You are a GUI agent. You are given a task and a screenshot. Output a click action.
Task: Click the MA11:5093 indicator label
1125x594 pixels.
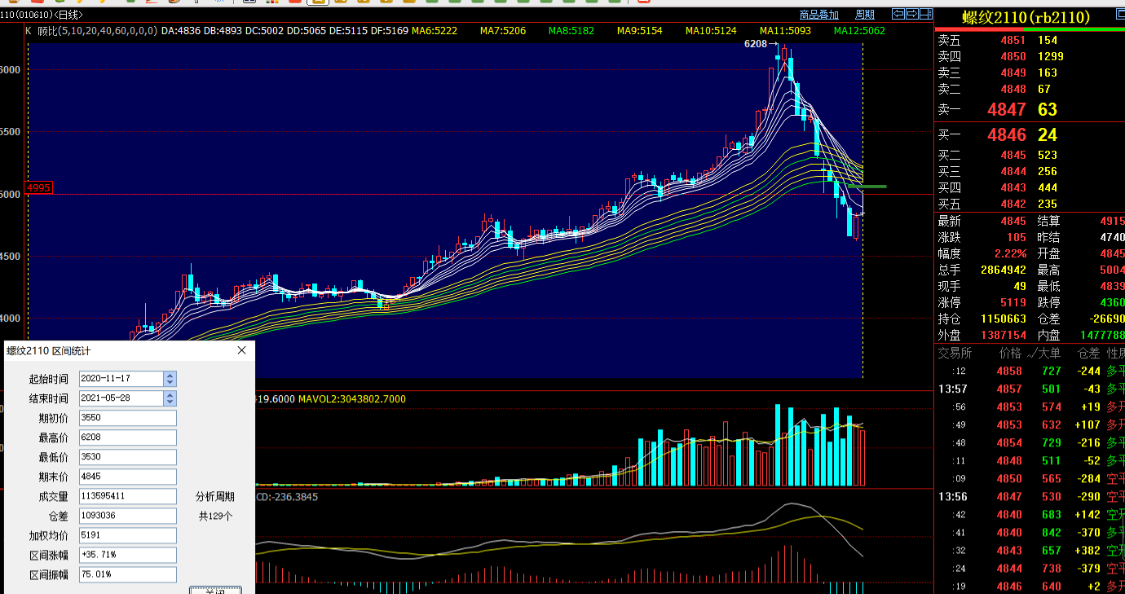[785, 31]
